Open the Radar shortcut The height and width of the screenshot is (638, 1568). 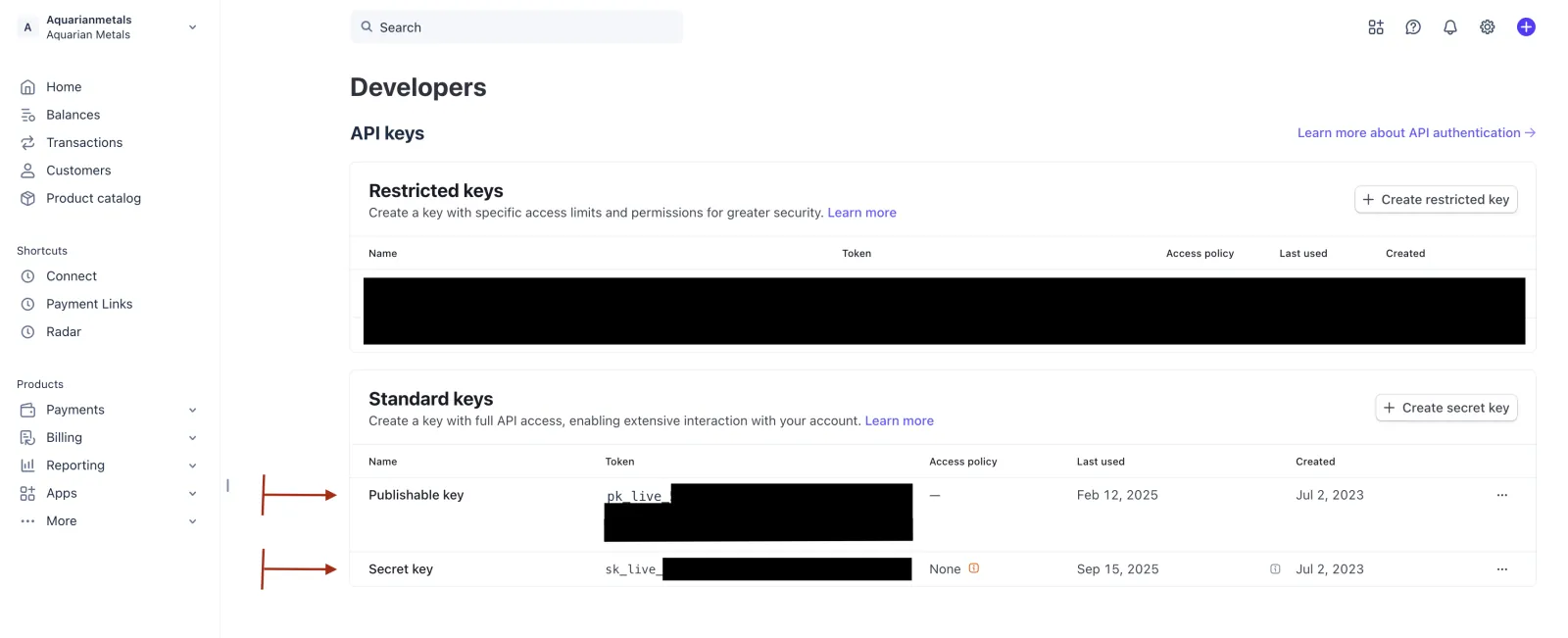pos(63,332)
